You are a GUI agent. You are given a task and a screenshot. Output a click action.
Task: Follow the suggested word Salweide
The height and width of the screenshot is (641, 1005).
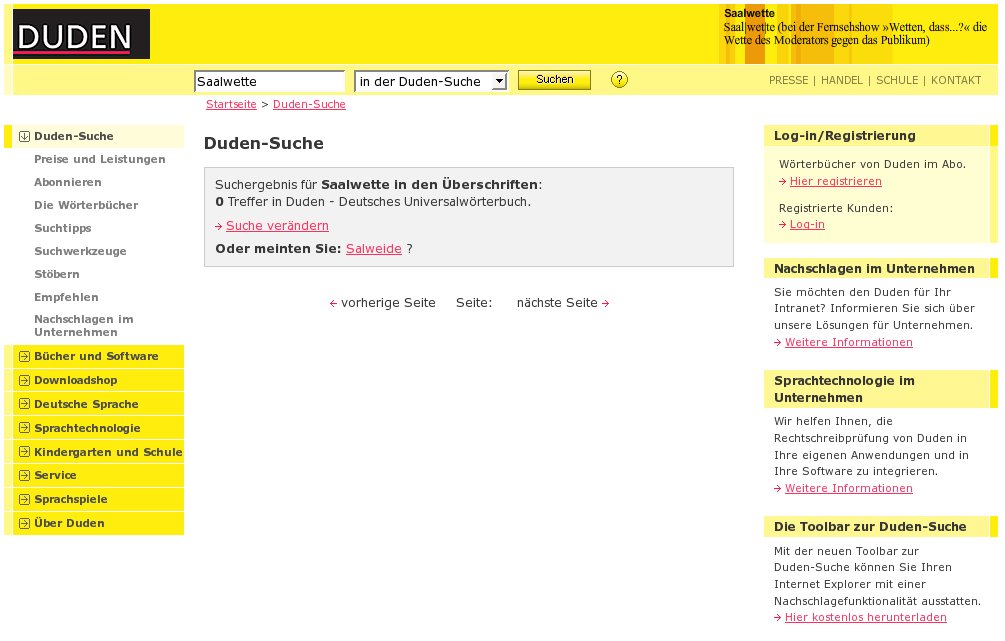(374, 249)
